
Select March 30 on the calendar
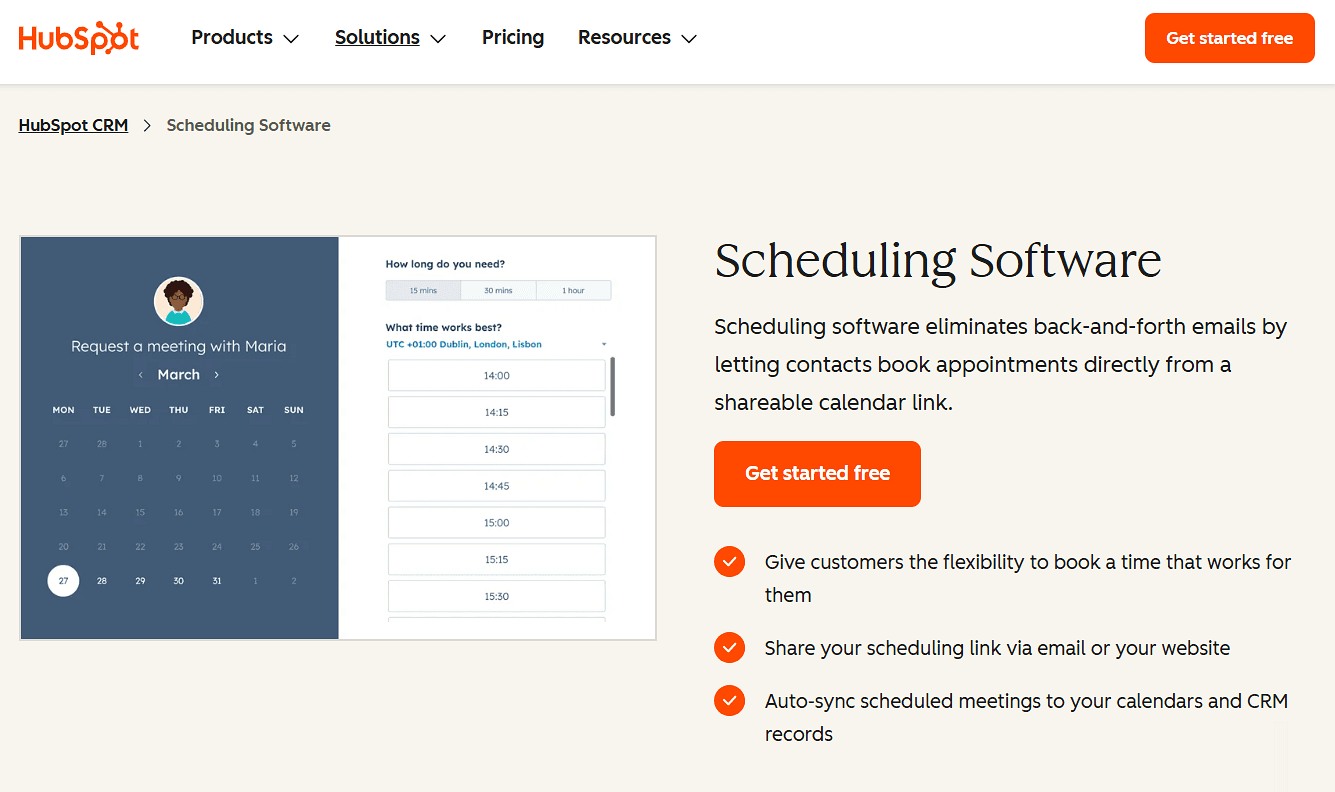pyautogui.click(x=178, y=580)
